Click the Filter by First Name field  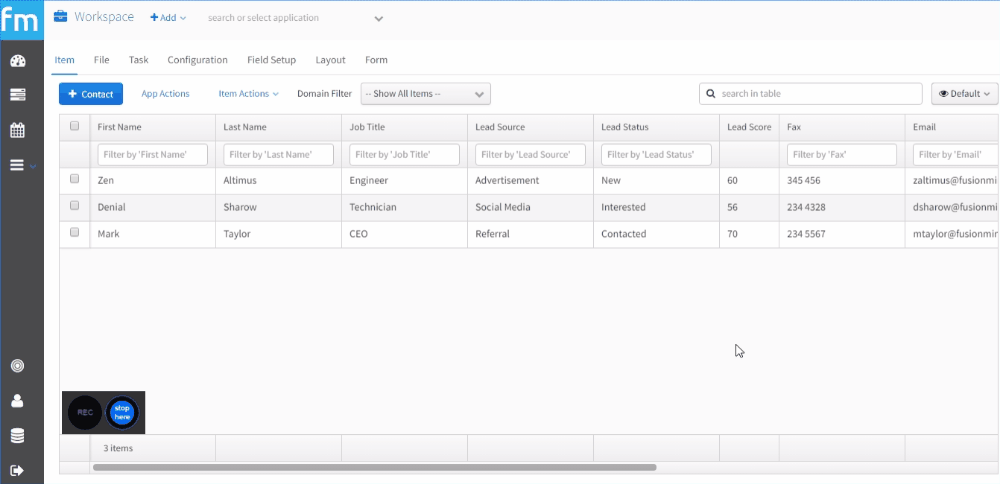click(x=152, y=154)
